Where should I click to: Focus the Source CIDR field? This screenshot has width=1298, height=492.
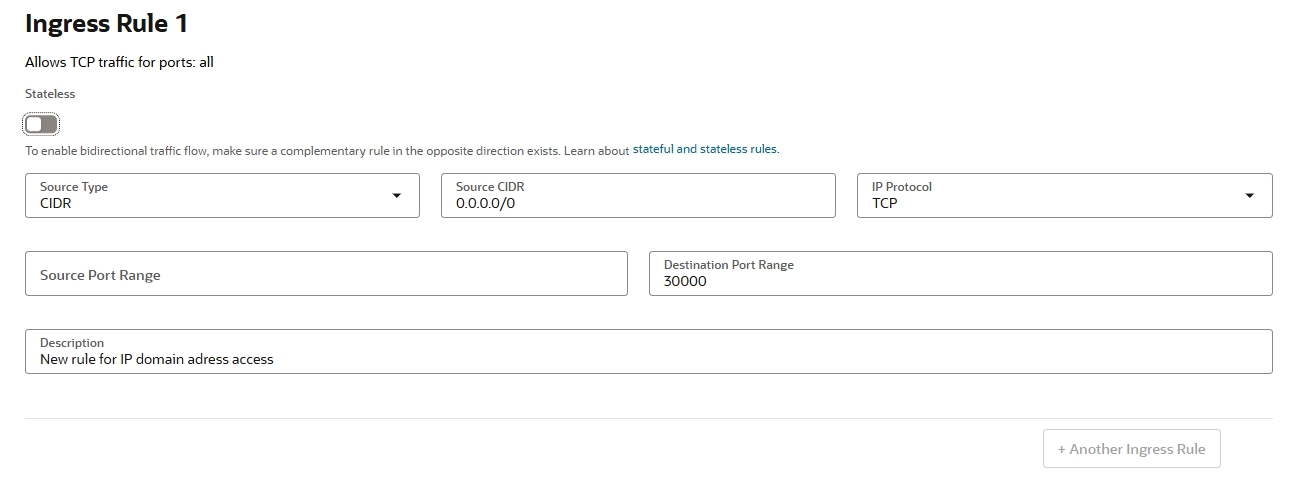click(638, 195)
